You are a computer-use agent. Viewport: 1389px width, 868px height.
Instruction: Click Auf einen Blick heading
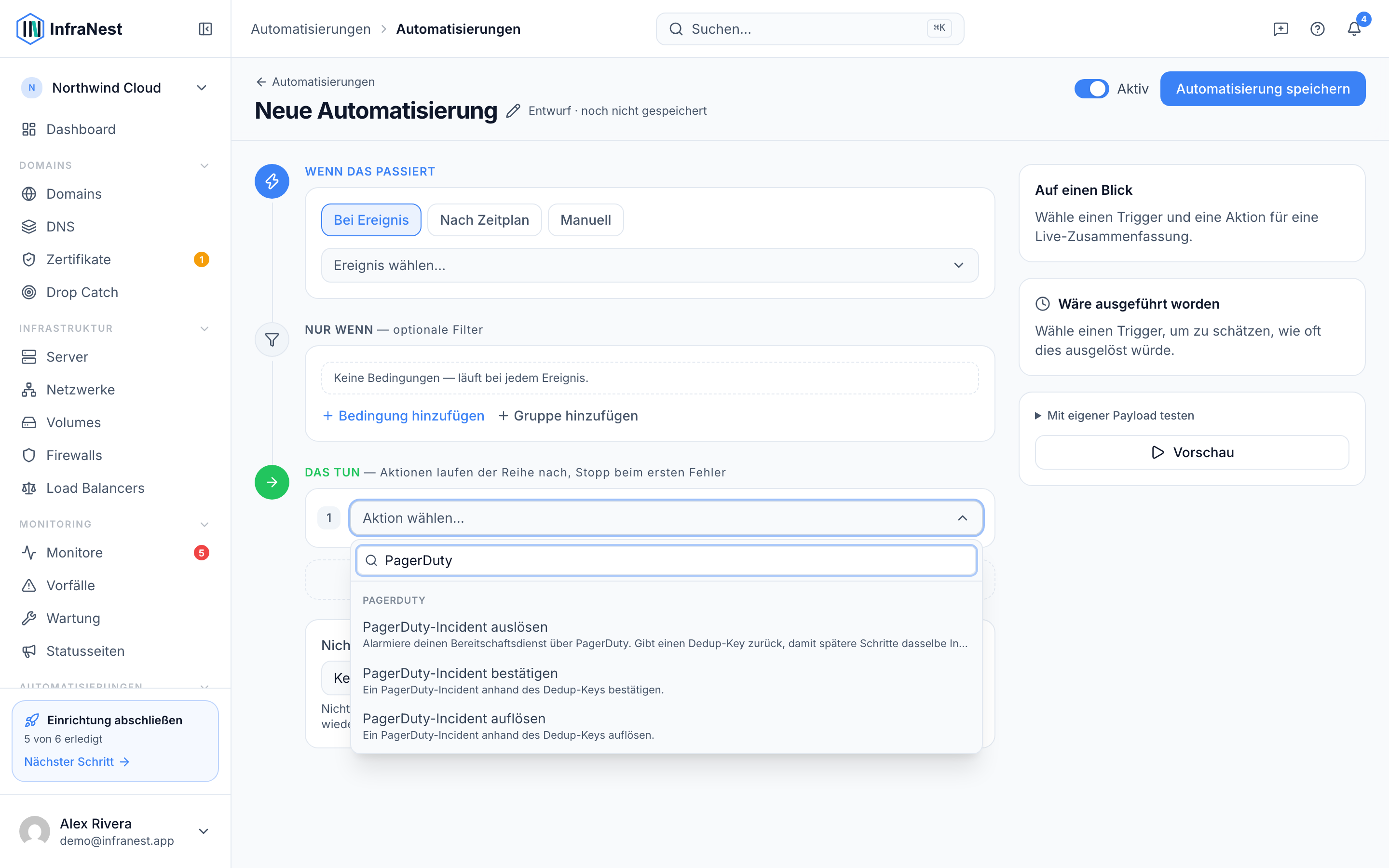(1083, 190)
